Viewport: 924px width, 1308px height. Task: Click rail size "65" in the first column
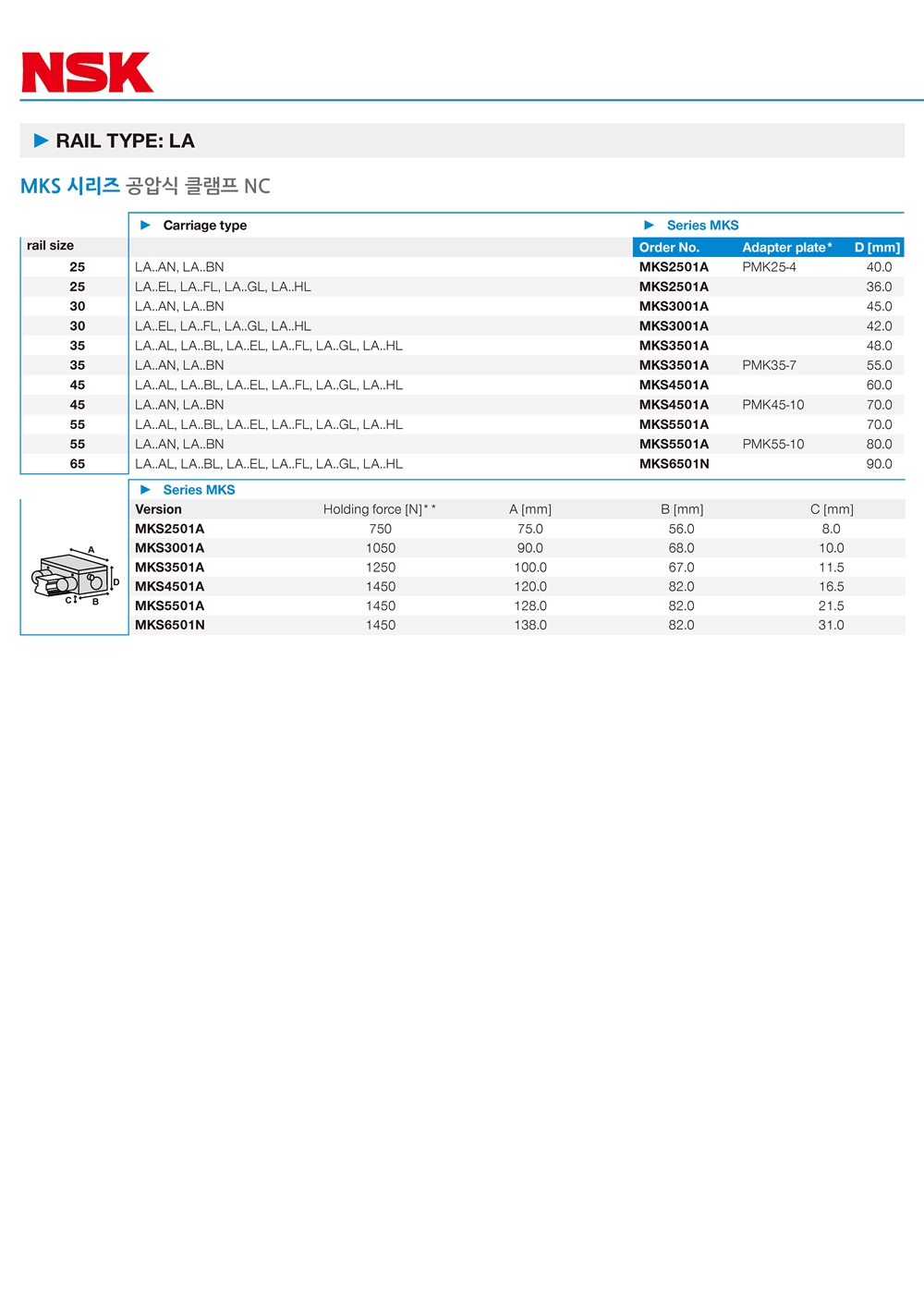pos(78,464)
